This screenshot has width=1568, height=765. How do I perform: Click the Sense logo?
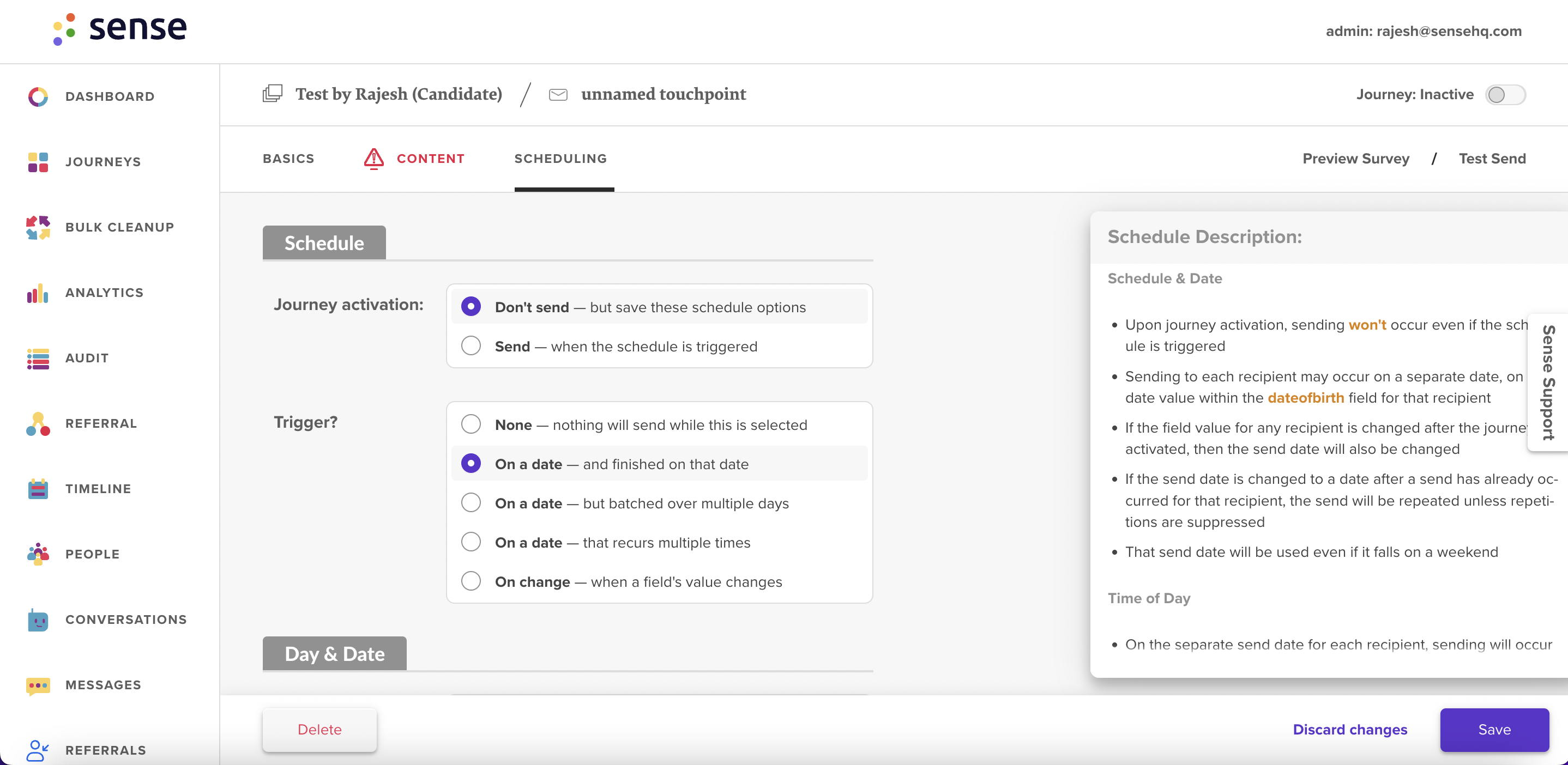tap(119, 28)
